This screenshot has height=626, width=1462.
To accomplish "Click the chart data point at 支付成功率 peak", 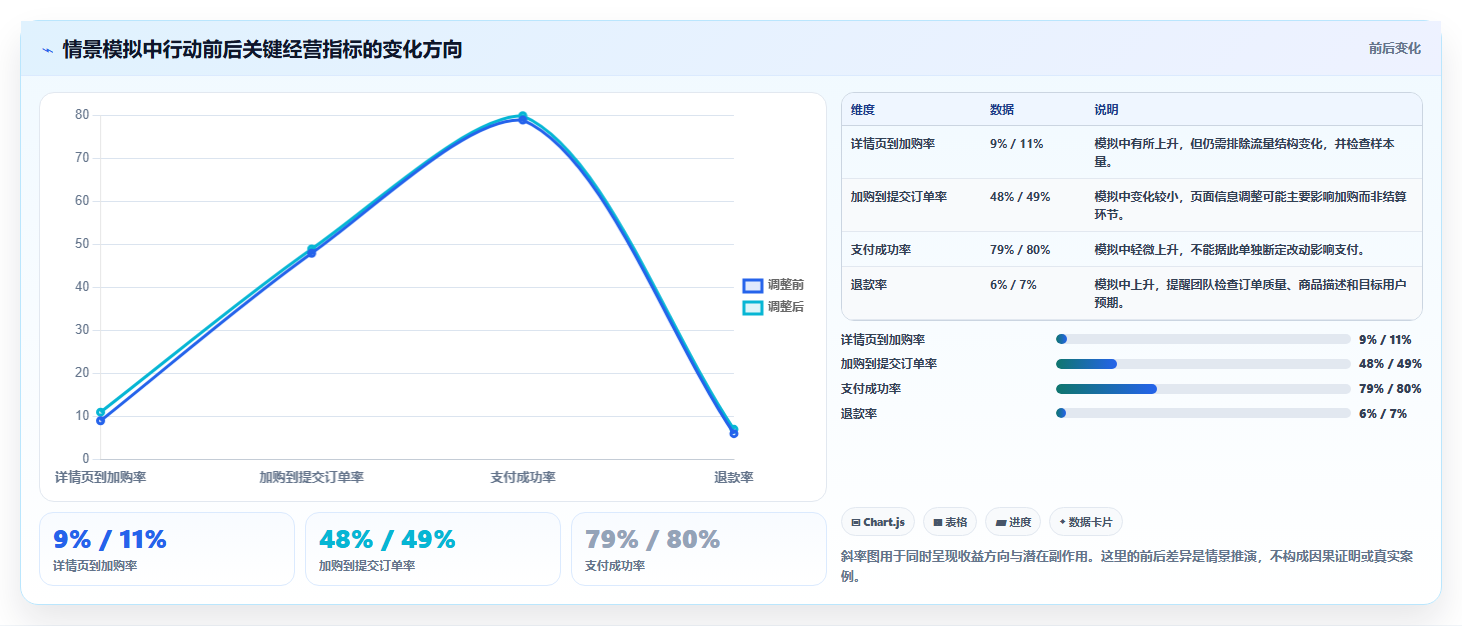I will [523, 117].
